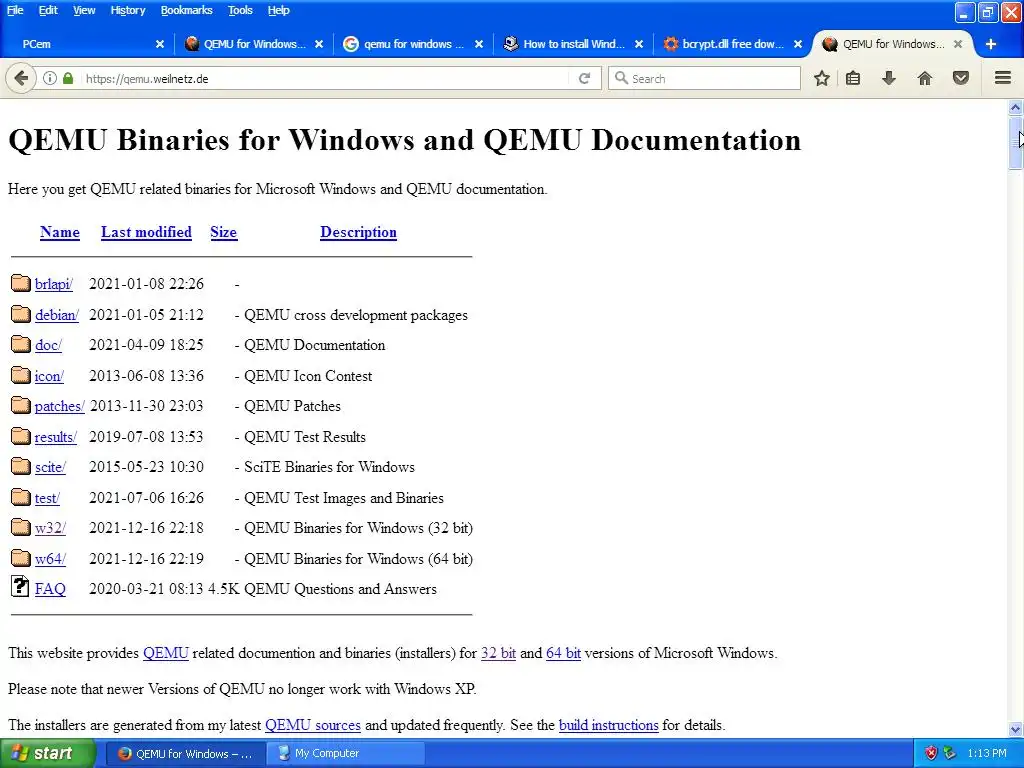
Task: Click the folder icon beside results/
Action: 21,436
